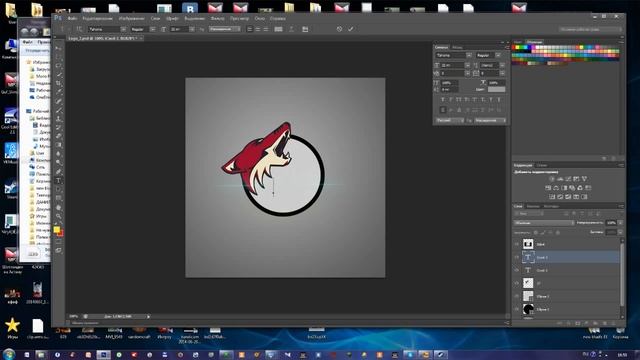
Task: Select the Brush tool in the toolbox
Action: click(x=59, y=110)
